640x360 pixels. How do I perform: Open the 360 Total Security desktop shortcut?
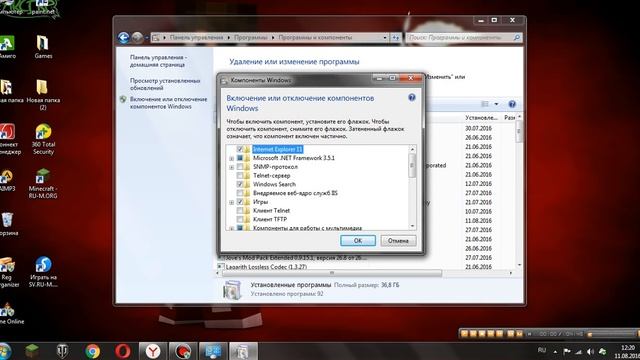(x=43, y=140)
